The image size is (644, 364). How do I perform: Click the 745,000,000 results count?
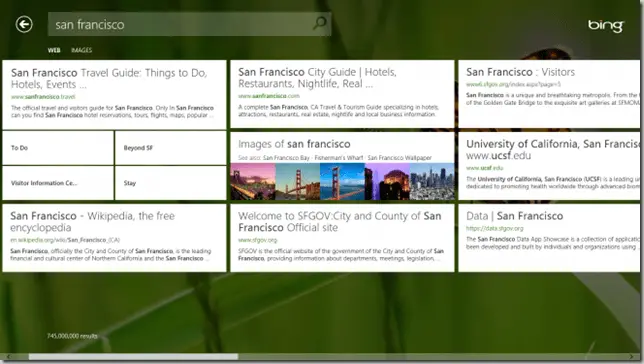point(72,336)
